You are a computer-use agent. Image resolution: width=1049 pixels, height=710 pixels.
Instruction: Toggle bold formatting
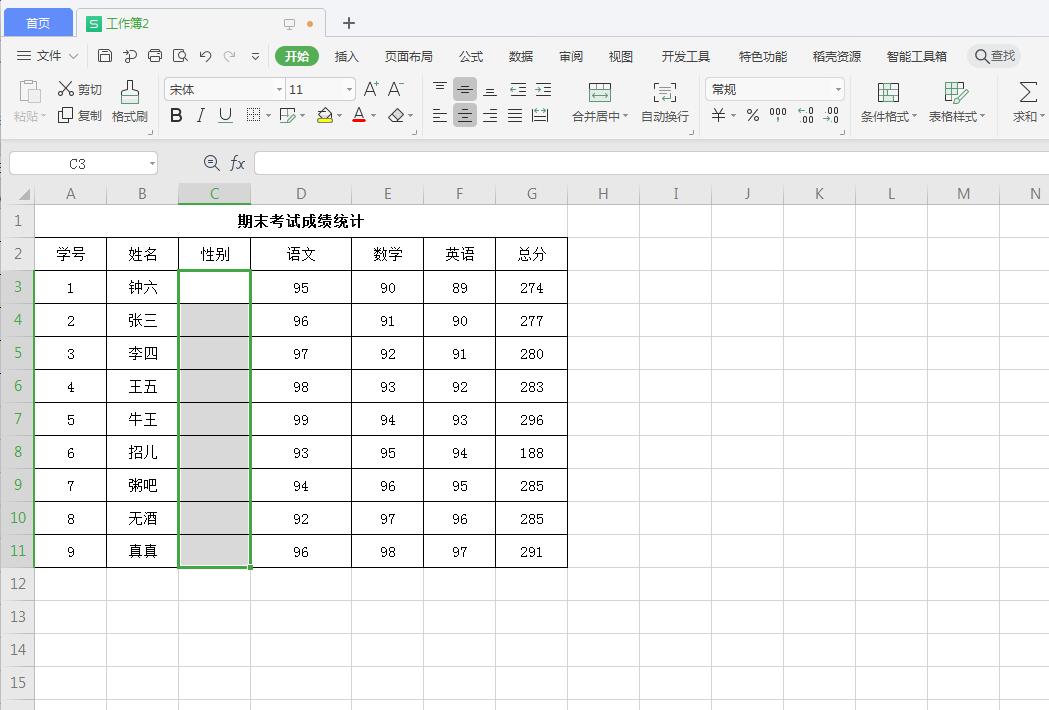(x=176, y=115)
